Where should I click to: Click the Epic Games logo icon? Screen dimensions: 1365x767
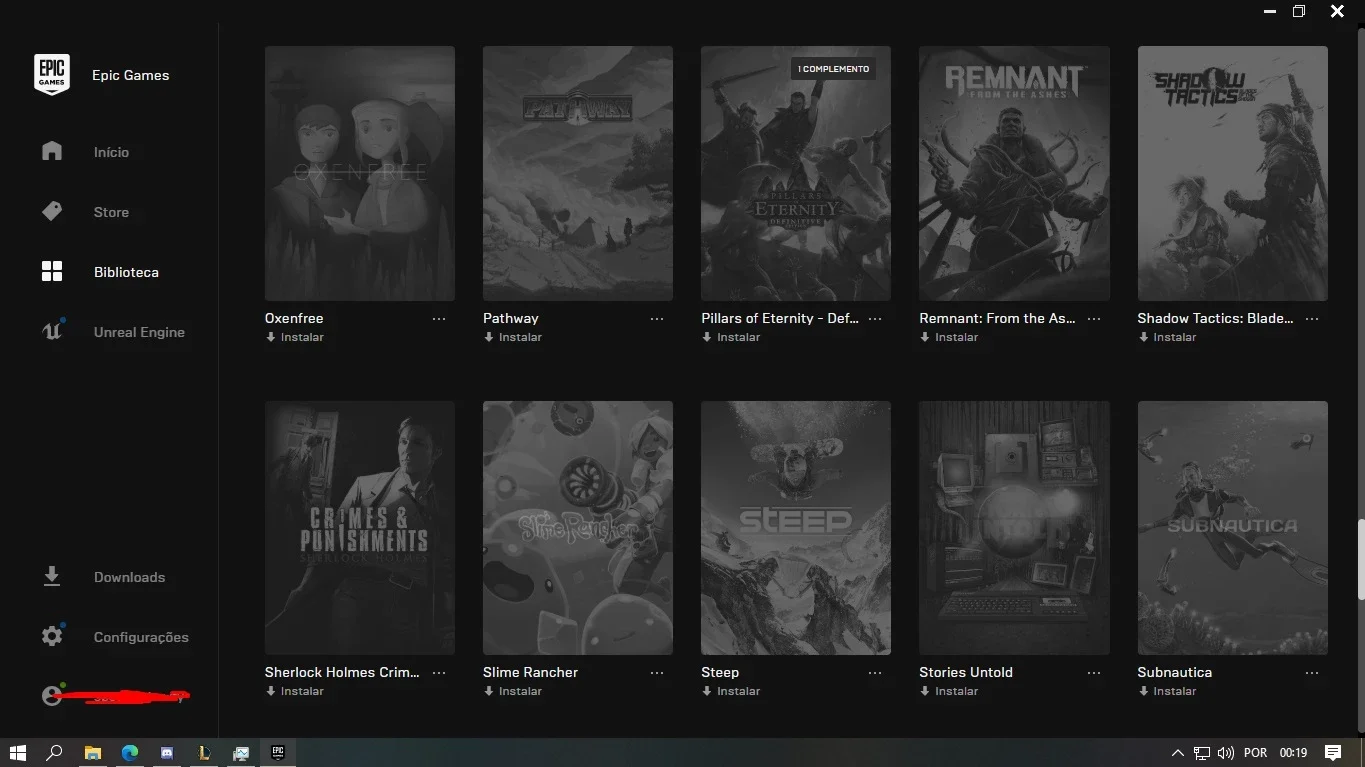coord(52,74)
